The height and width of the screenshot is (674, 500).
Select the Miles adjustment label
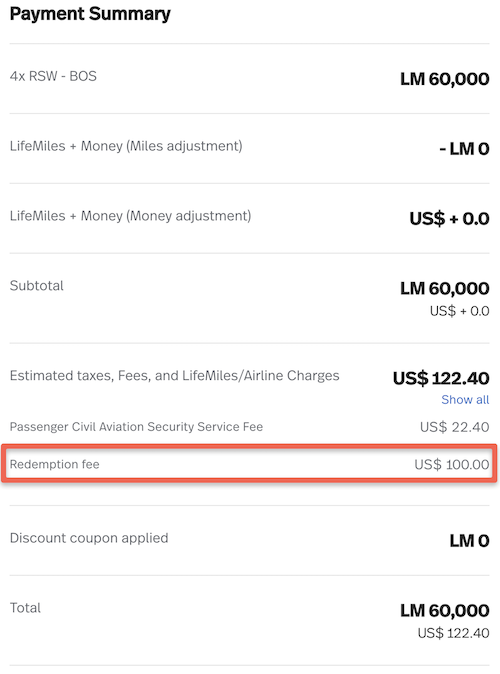coord(126,146)
